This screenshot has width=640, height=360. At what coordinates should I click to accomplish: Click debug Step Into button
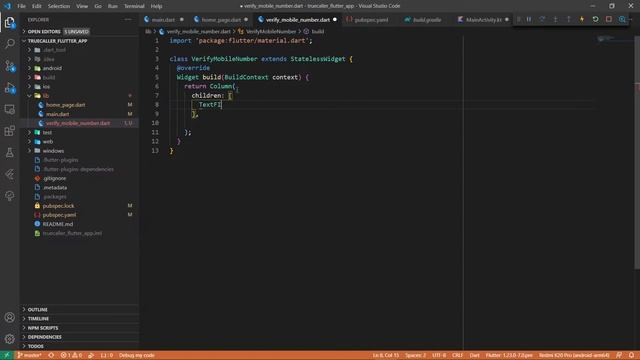556,19
